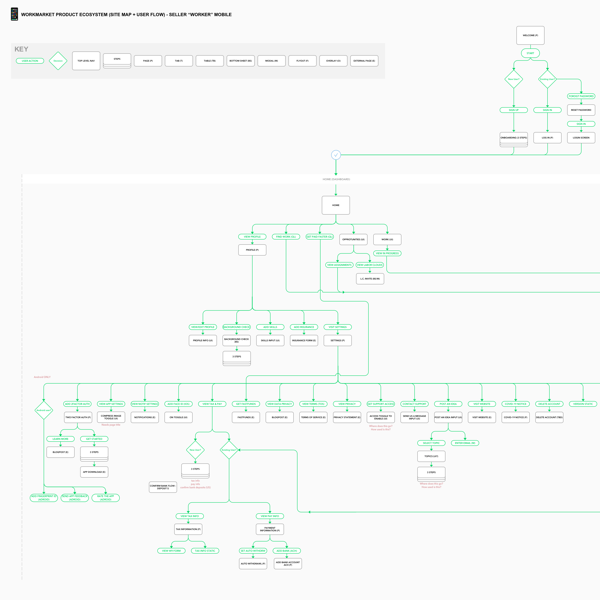Select the TWO FACTOR AUTH (P) box
The width and height of the screenshot is (600, 600).
point(78,417)
